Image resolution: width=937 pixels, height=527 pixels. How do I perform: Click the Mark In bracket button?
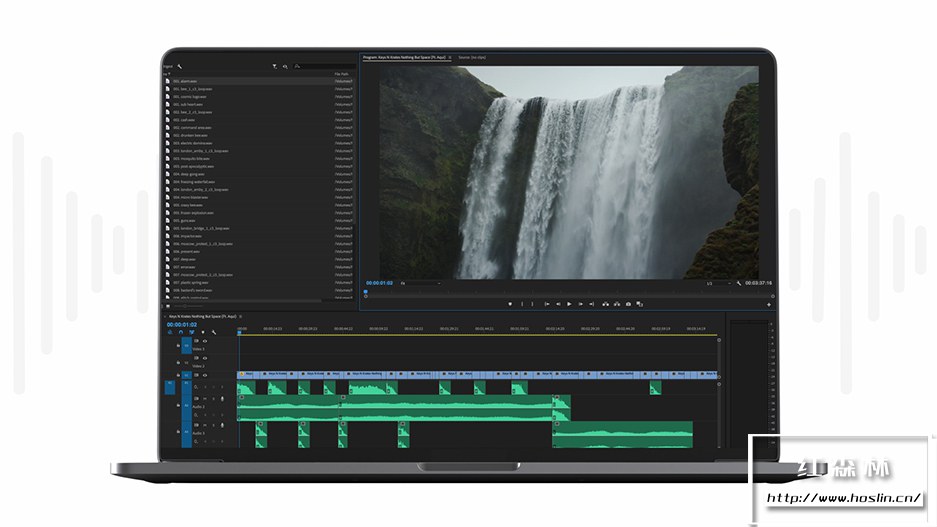(522, 304)
